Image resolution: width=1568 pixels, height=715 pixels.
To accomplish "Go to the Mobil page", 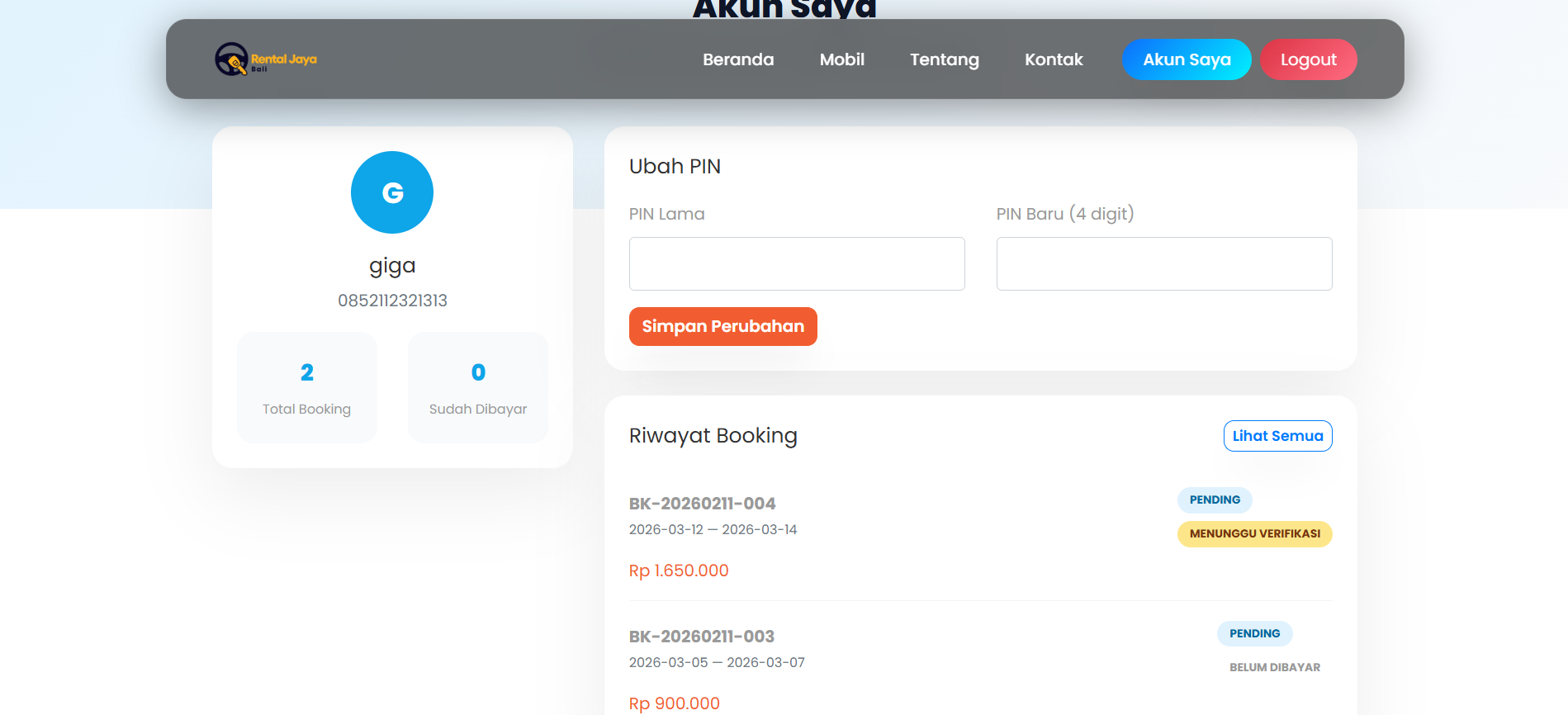I will point(841,59).
